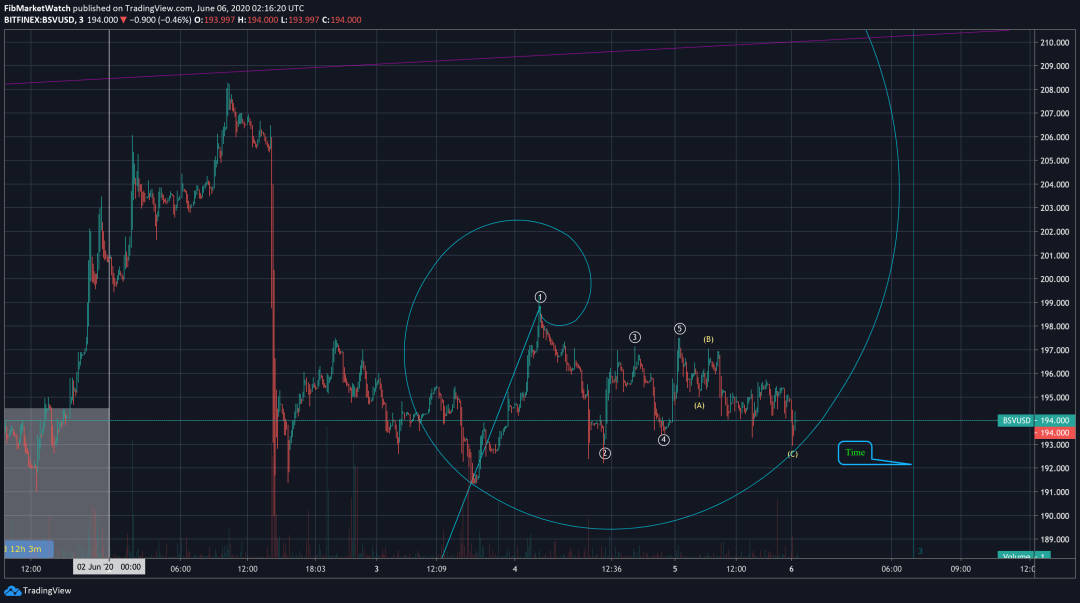Click the 18:03 label on time axis
The width and height of the screenshot is (1080, 603).
tap(315, 568)
